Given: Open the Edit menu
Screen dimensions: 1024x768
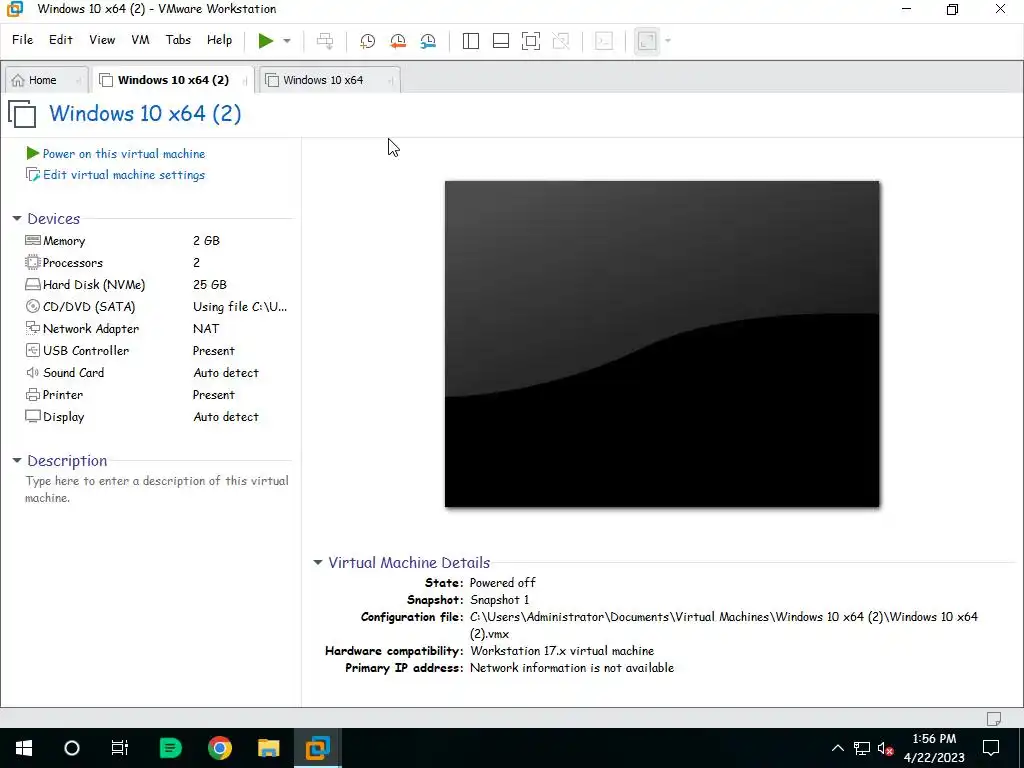Looking at the screenshot, I should pos(61,40).
